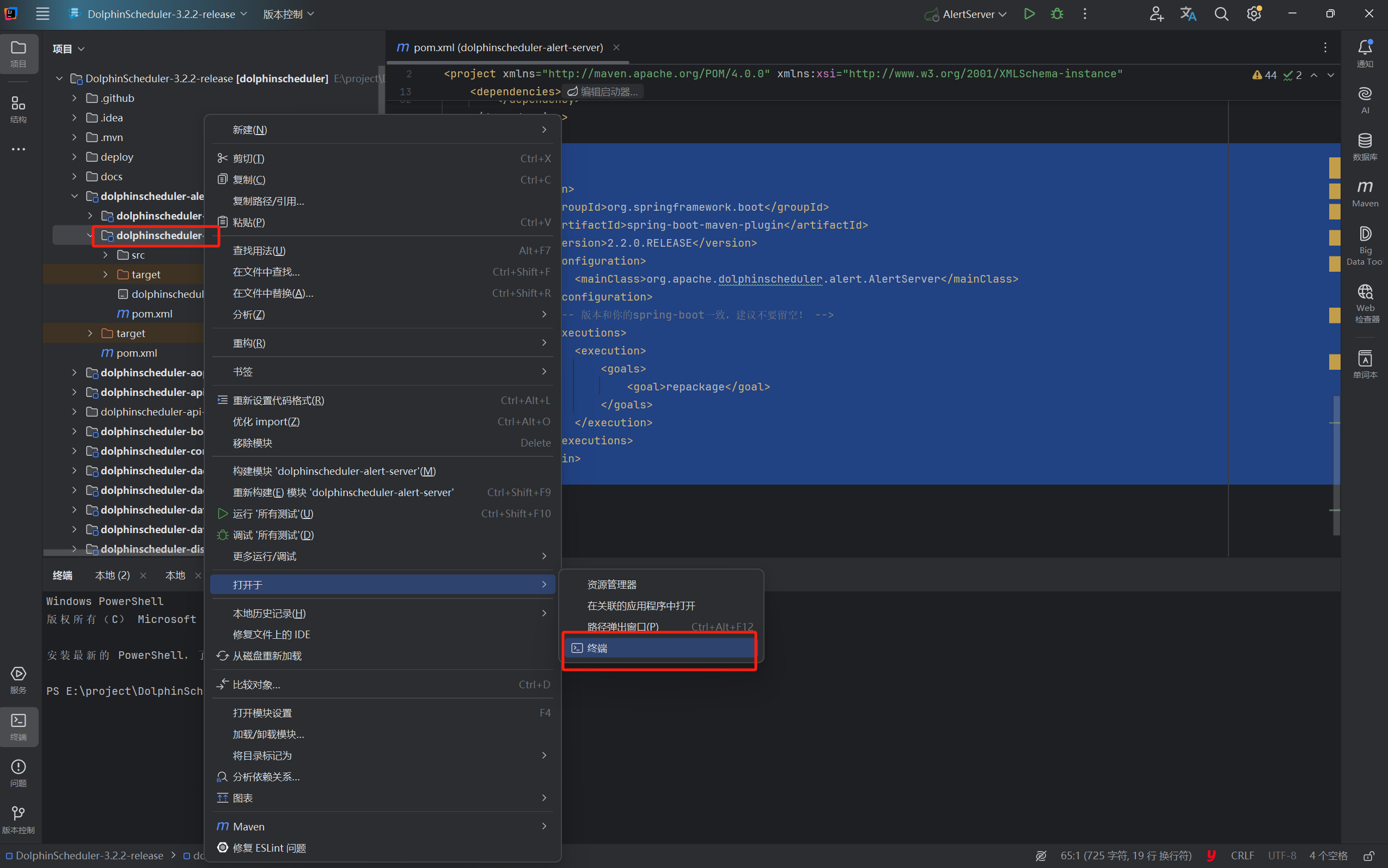This screenshot has height=868, width=1388.
Task: Expand the docs folder in project tree
Action: point(75,176)
